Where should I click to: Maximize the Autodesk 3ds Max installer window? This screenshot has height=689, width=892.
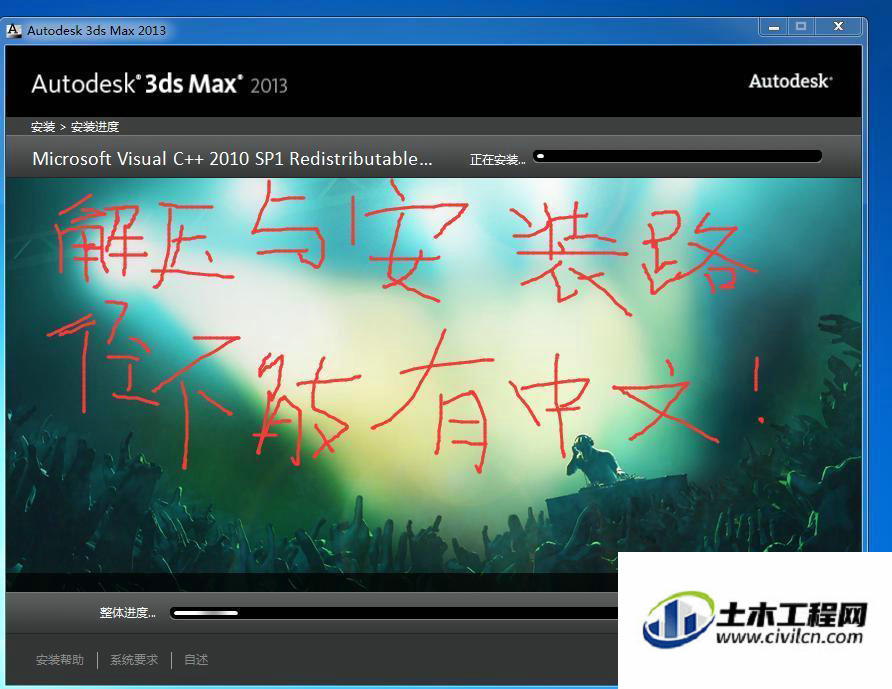pyautogui.click(x=801, y=27)
